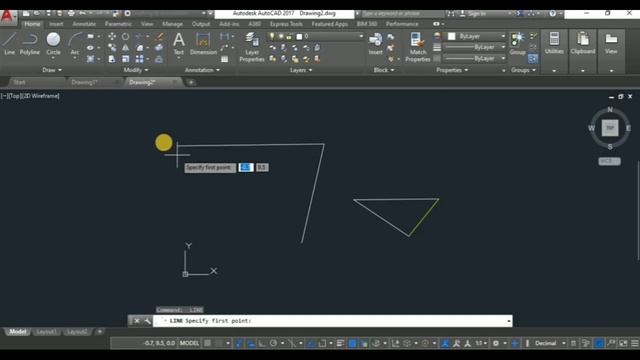Expand the Draw panel
Screen dimensions: 640x360
(52, 70)
